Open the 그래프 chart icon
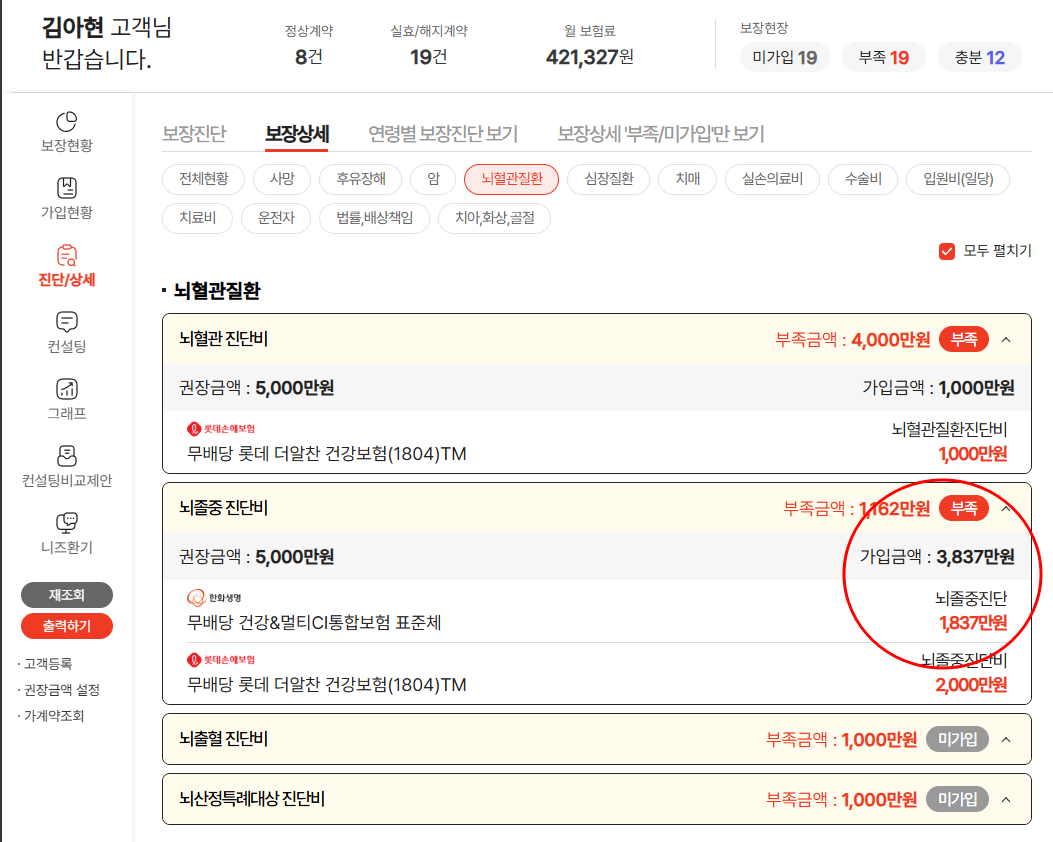The height and width of the screenshot is (842, 1053). 67,389
